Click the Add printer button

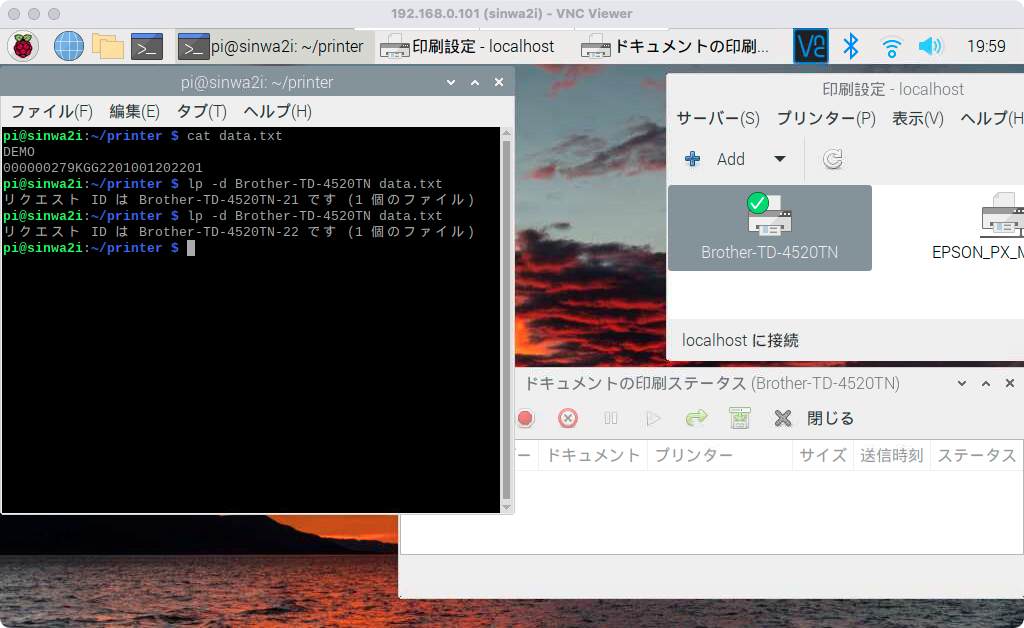(x=717, y=159)
